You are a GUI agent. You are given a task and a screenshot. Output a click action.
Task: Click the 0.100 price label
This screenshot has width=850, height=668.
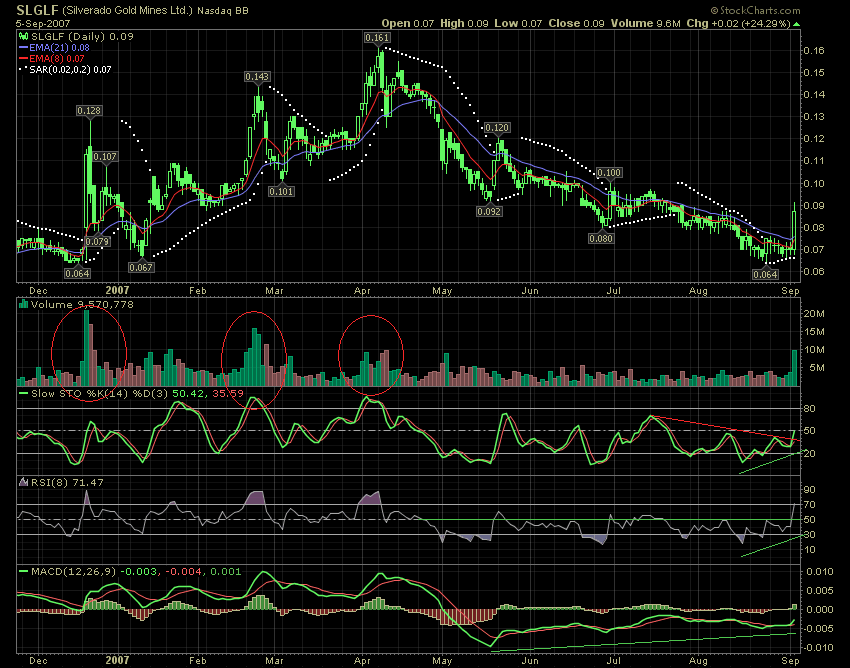tap(609, 173)
